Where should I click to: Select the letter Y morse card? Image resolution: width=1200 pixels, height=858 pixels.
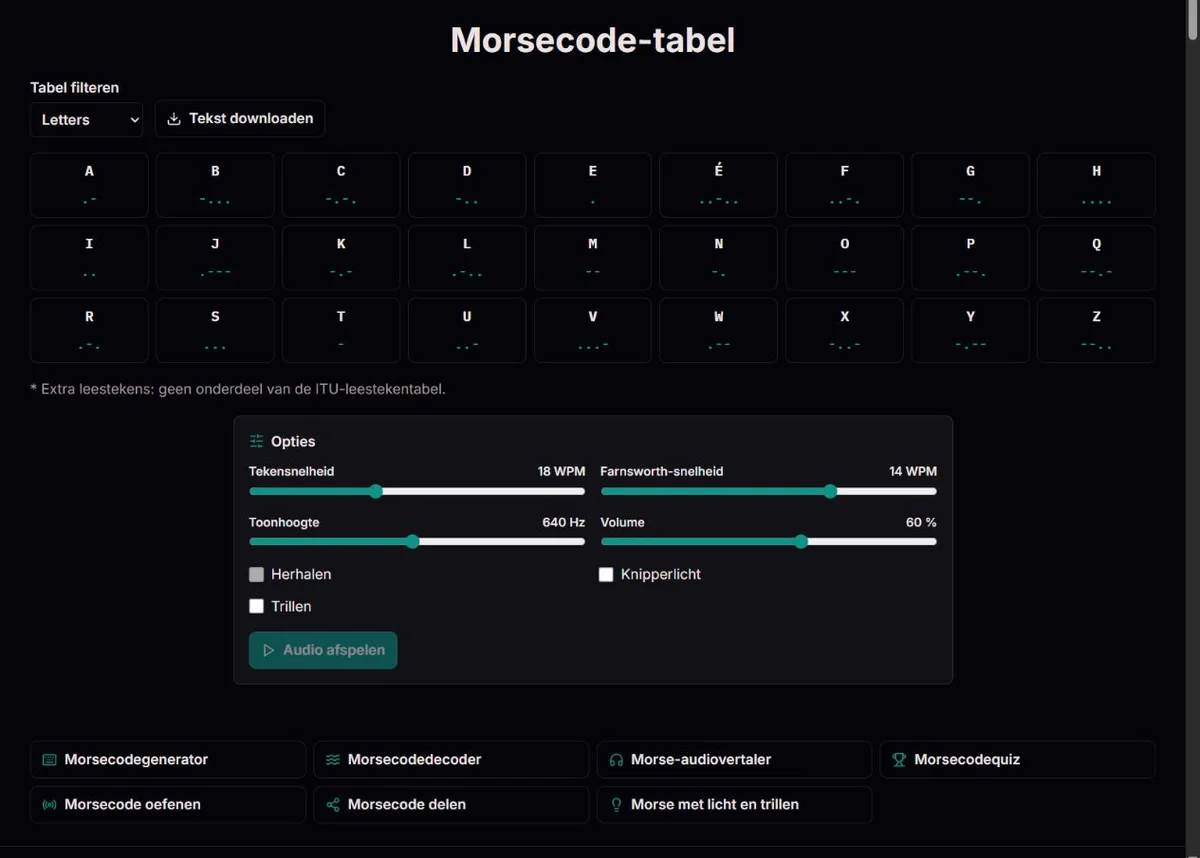point(971,330)
